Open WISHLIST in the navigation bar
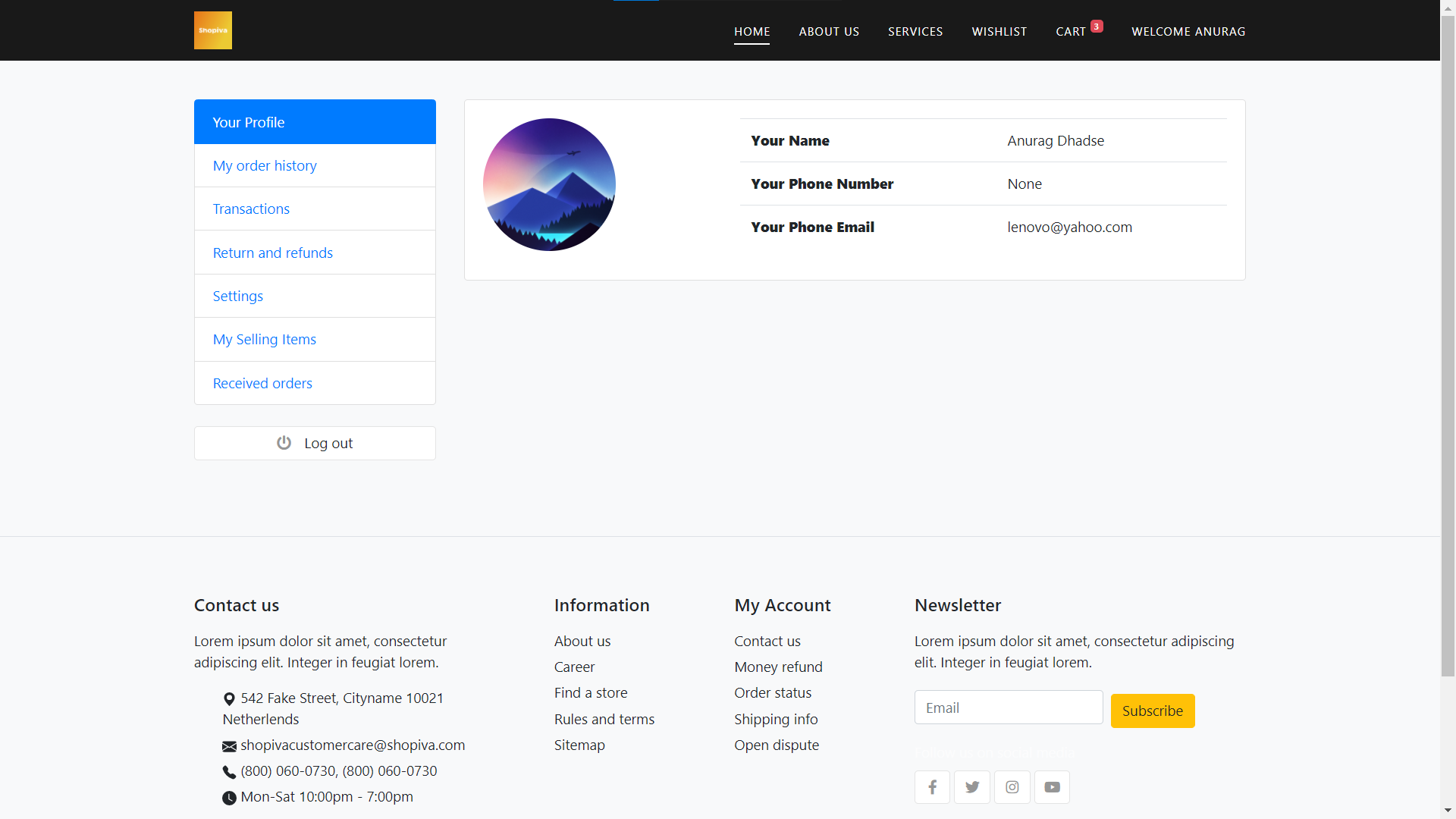Image resolution: width=1456 pixels, height=819 pixels. coord(999,31)
